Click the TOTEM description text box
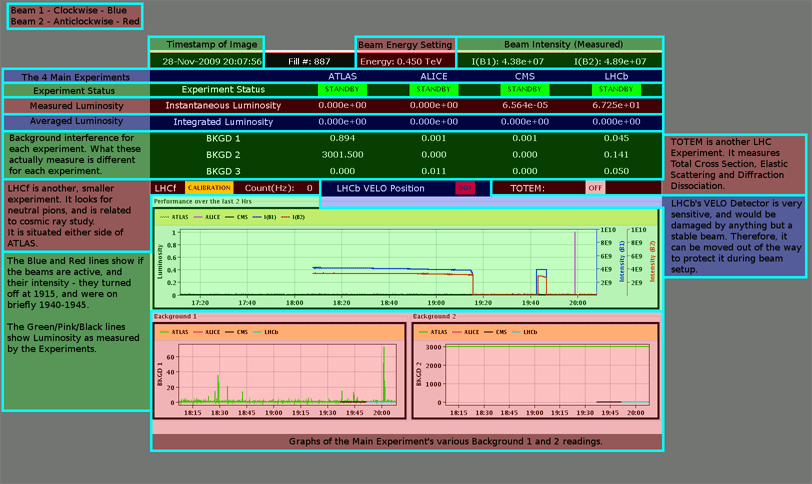Screen dimensions: 812x484 (733, 165)
